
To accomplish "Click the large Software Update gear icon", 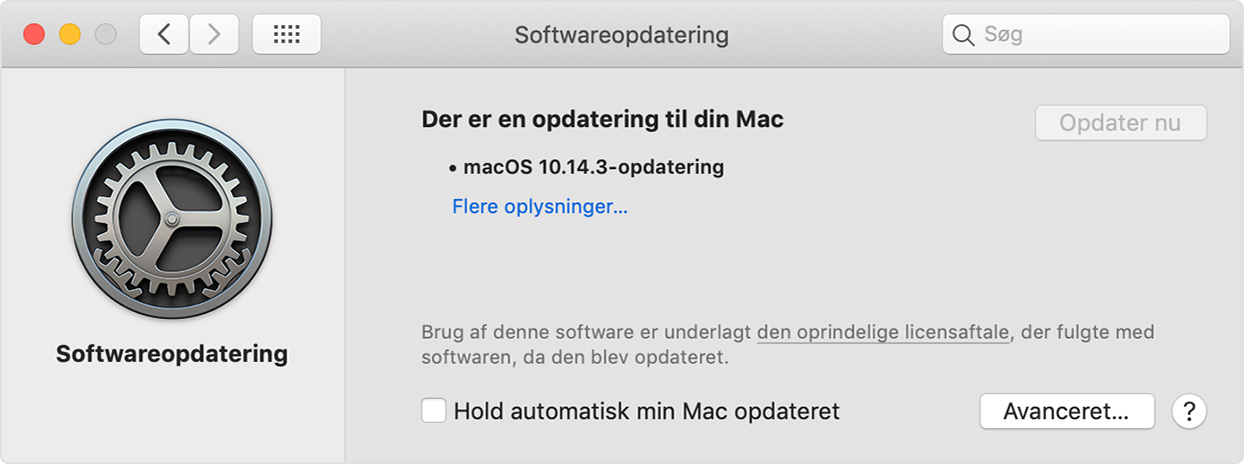I will (x=172, y=219).
